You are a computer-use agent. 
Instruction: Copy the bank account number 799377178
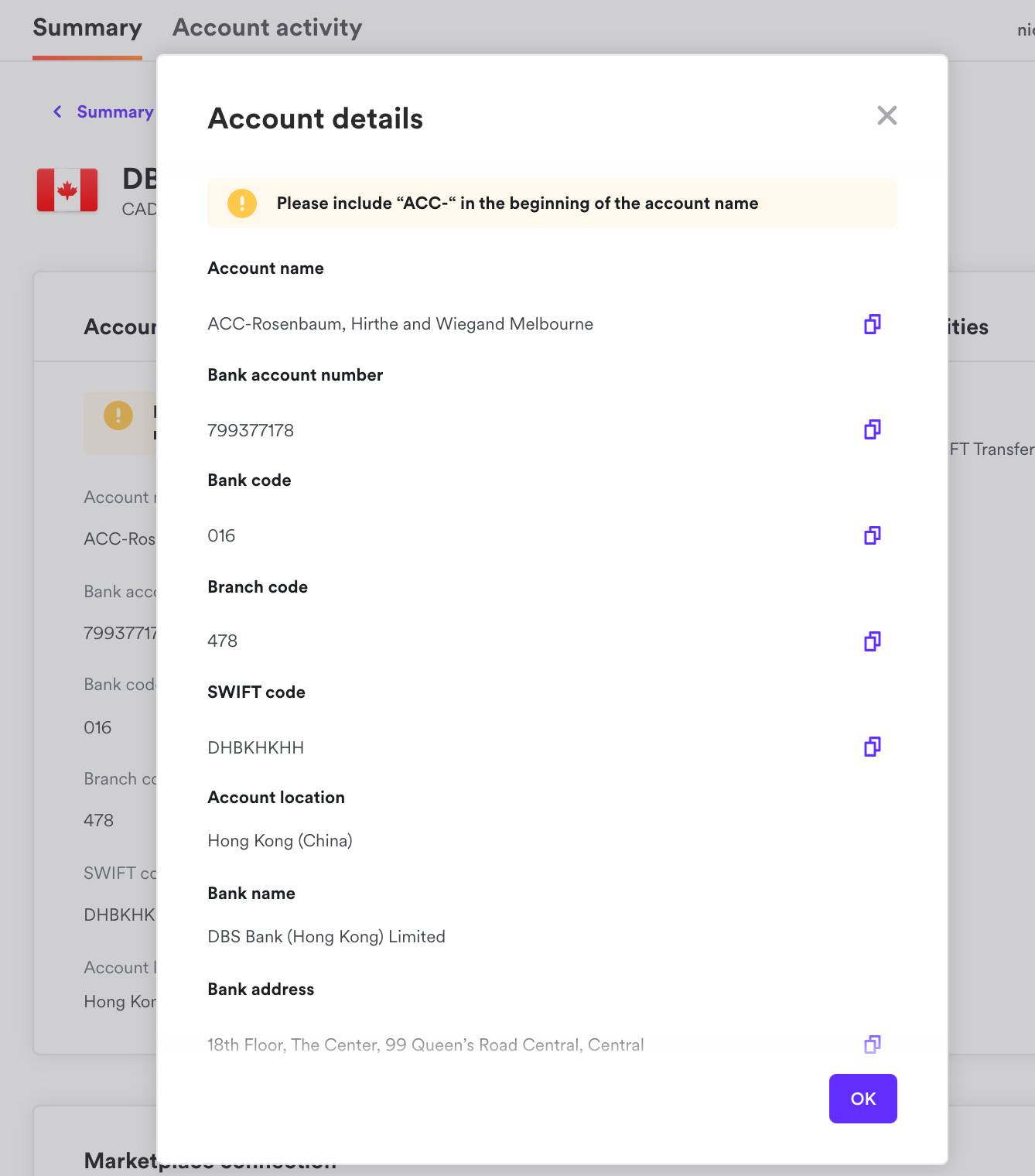(872, 429)
